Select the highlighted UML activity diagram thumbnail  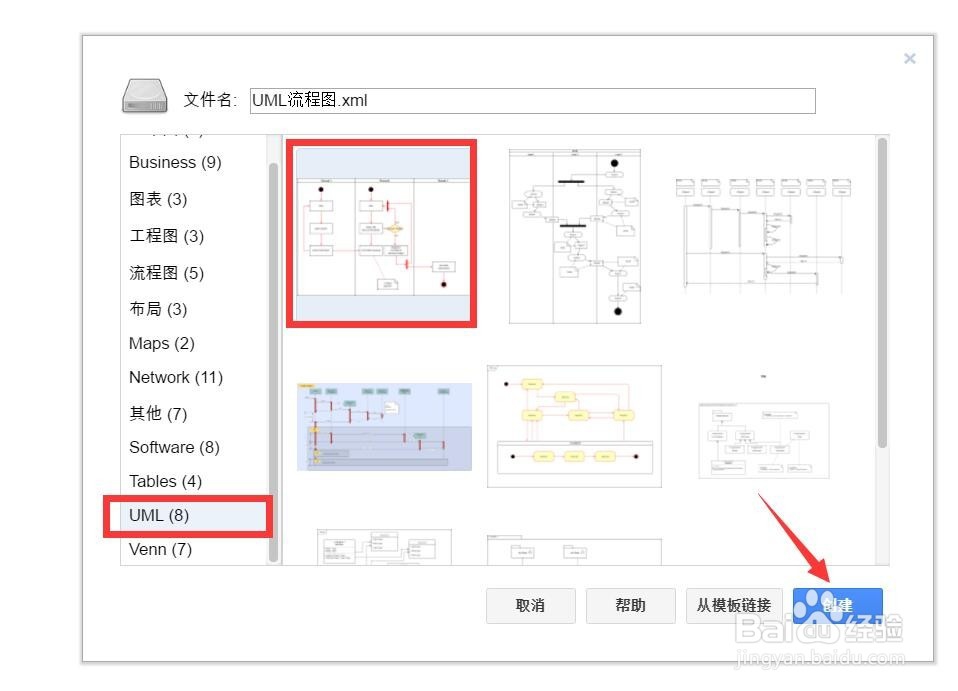coord(381,231)
